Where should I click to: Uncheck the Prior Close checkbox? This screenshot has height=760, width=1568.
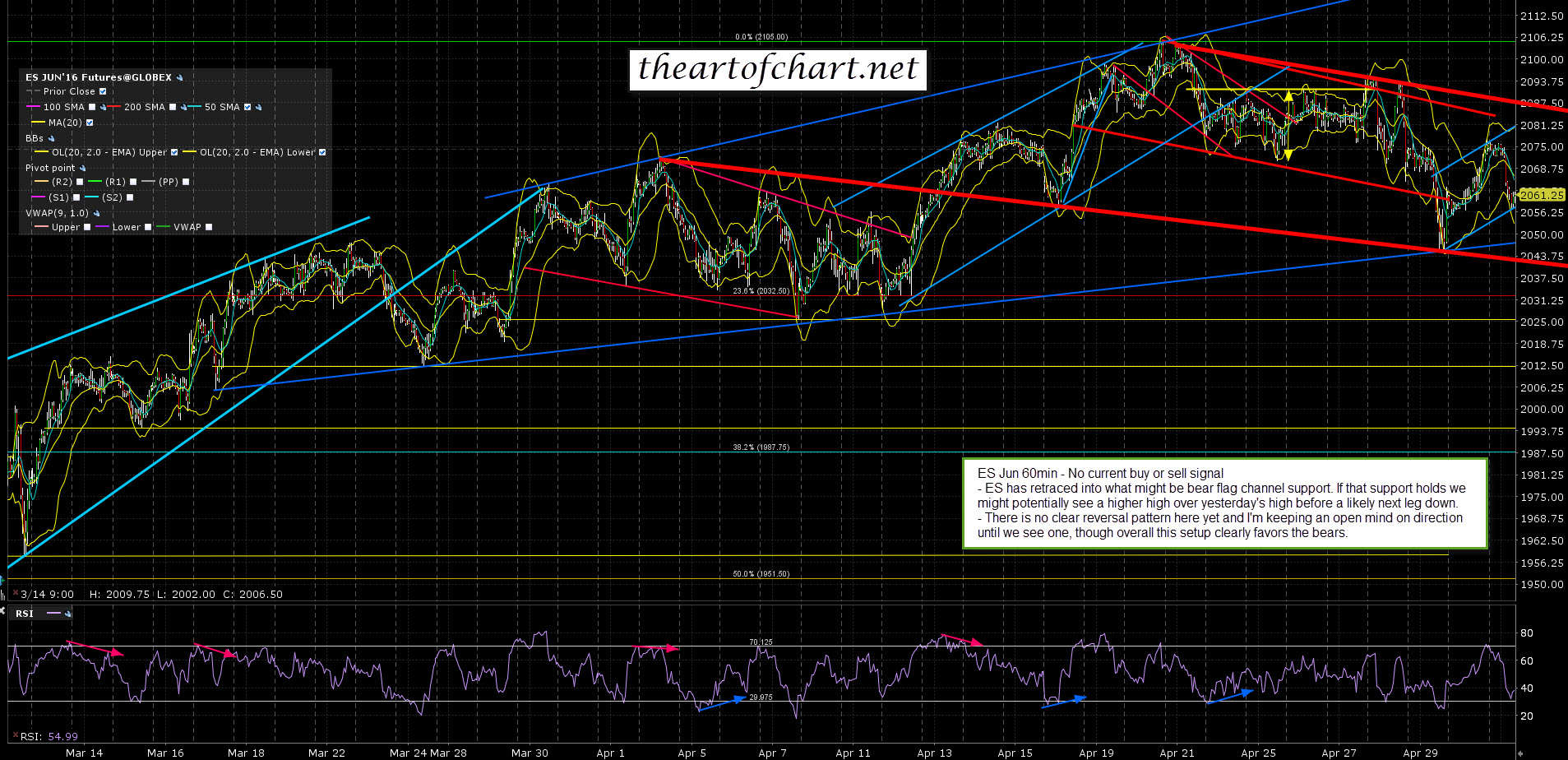[x=103, y=92]
